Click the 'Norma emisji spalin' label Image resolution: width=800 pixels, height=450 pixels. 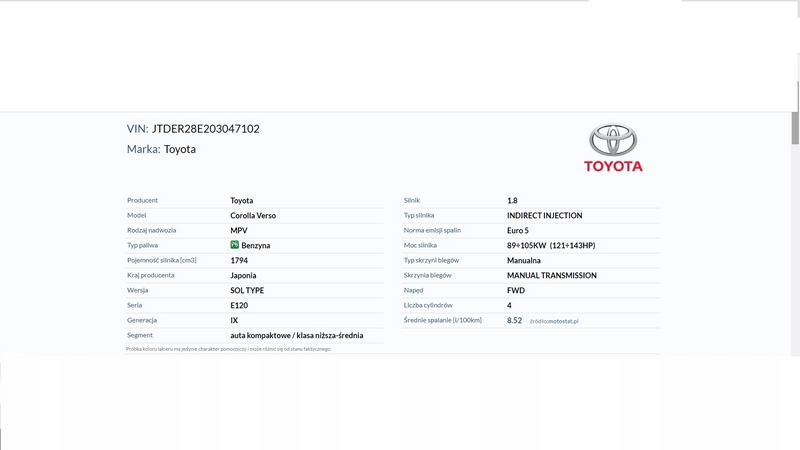[432, 230]
